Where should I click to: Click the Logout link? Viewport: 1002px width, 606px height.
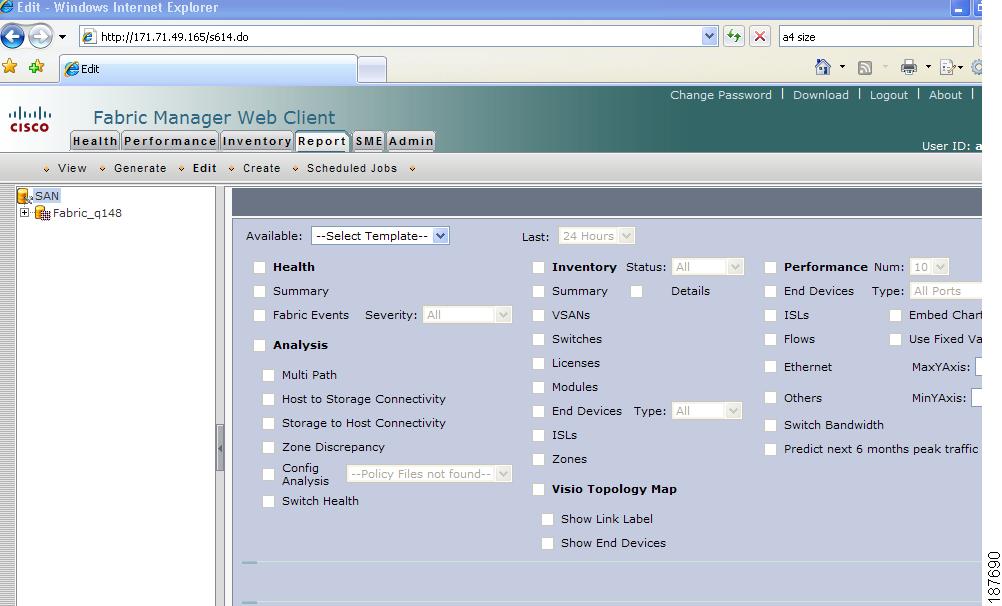click(x=888, y=95)
